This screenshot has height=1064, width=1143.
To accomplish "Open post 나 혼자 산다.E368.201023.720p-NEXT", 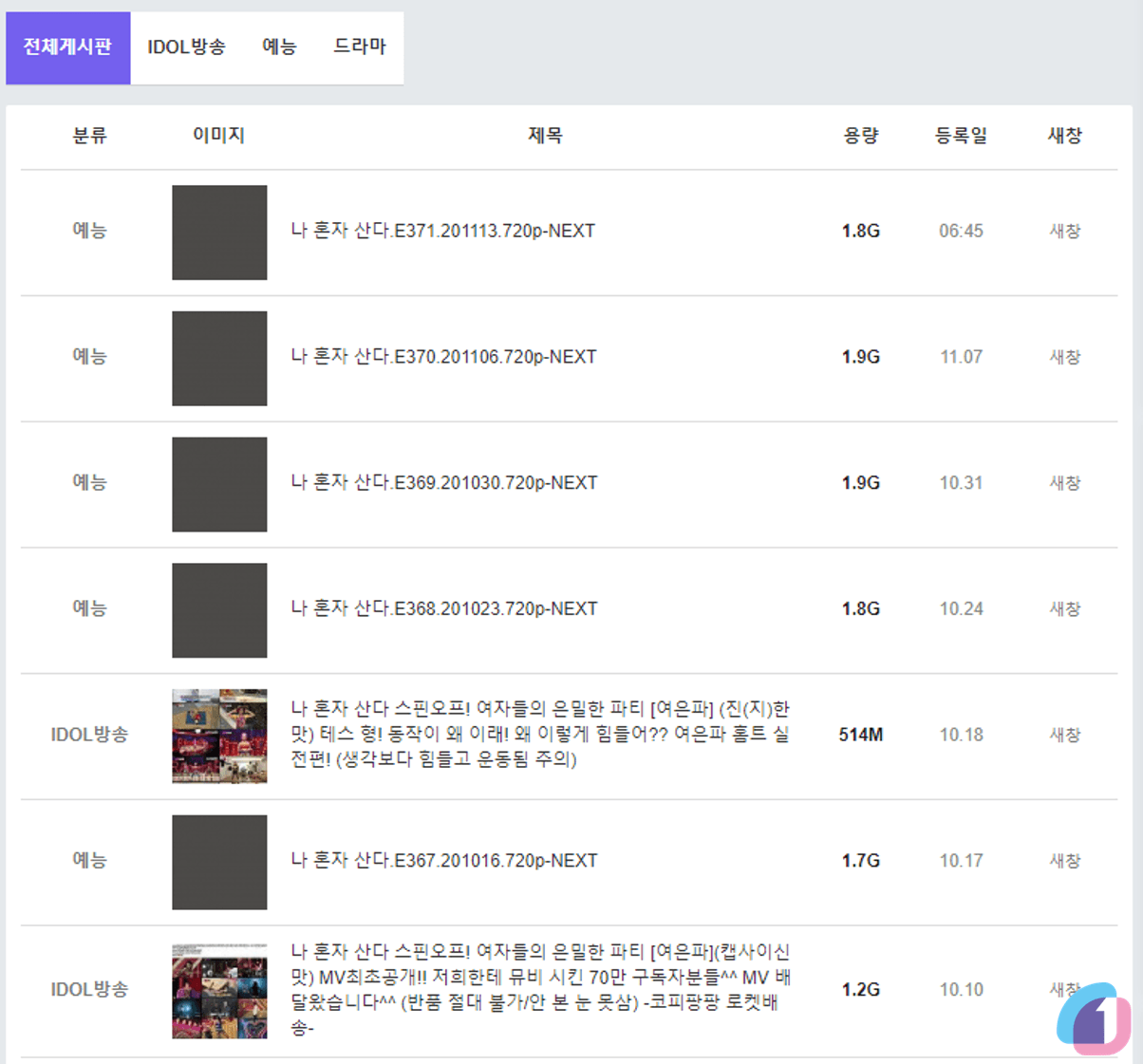I will pos(444,608).
